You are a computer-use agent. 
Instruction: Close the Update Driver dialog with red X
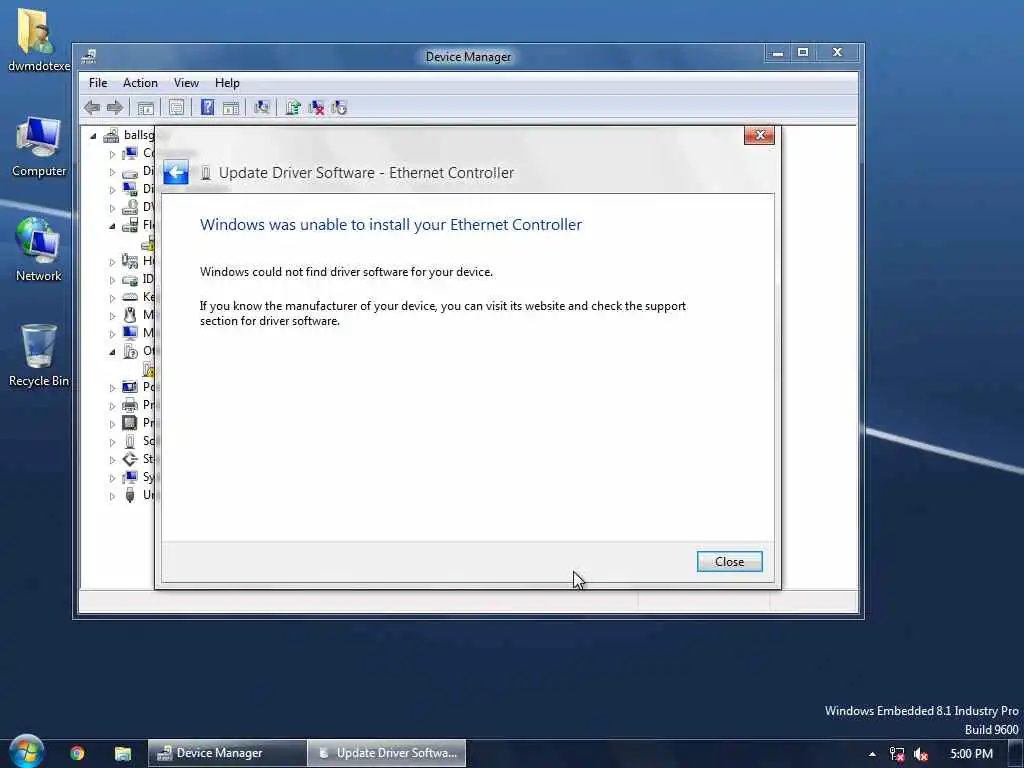[760, 135]
